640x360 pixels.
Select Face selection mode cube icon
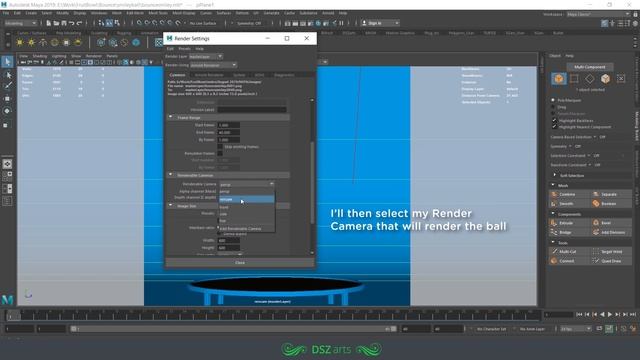605,79
